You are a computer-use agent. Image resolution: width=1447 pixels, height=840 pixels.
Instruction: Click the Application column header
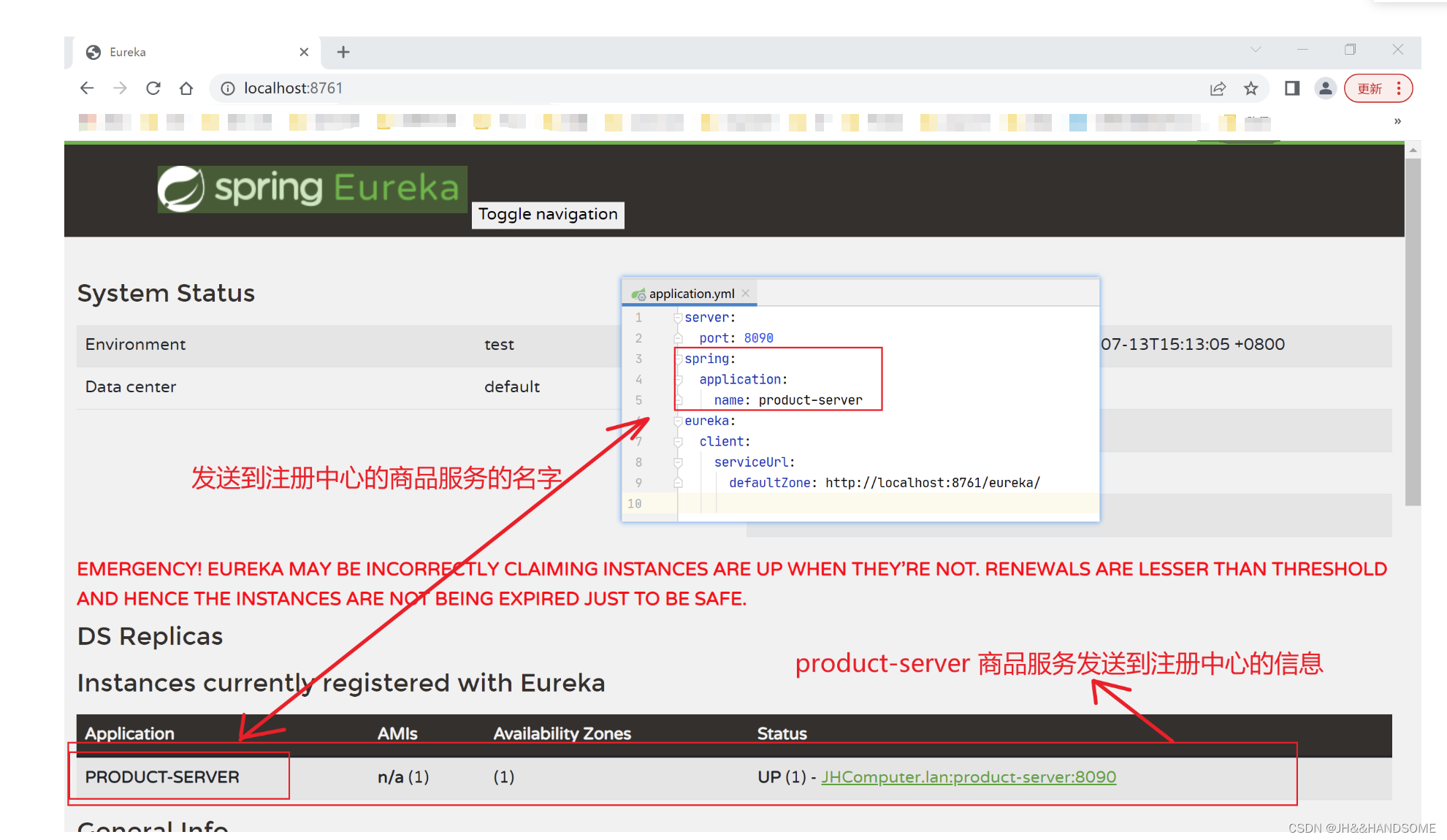pyautogui.click(x=129, y=733)
